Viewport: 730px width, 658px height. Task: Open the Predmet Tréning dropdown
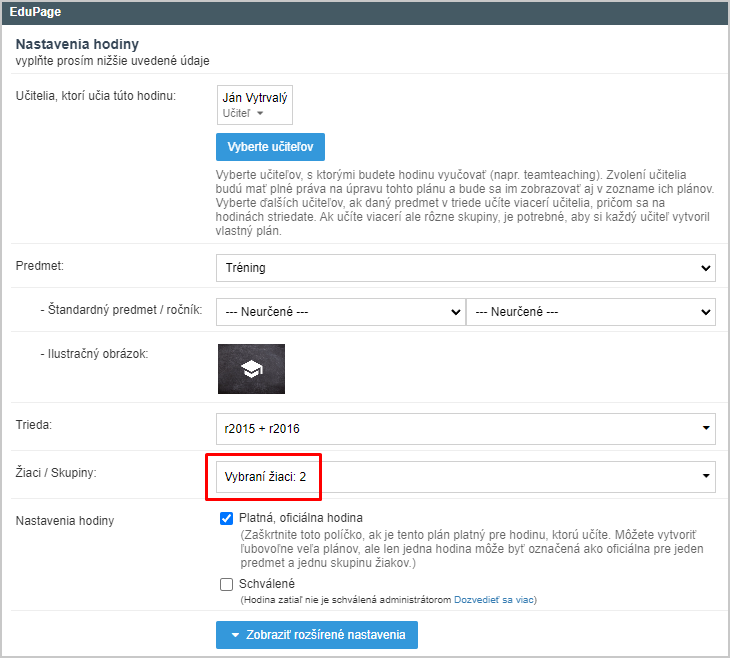pos(466,268)
